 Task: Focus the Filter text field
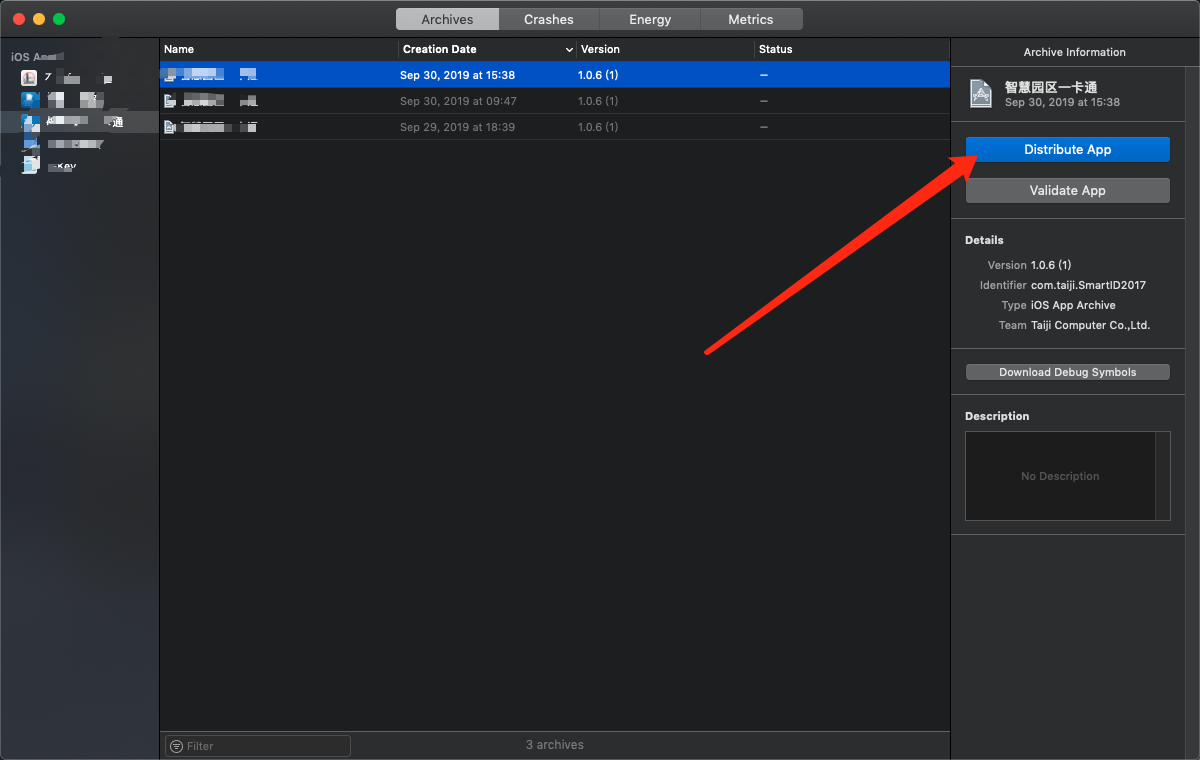pyautogui.click(x=257, y=746)
